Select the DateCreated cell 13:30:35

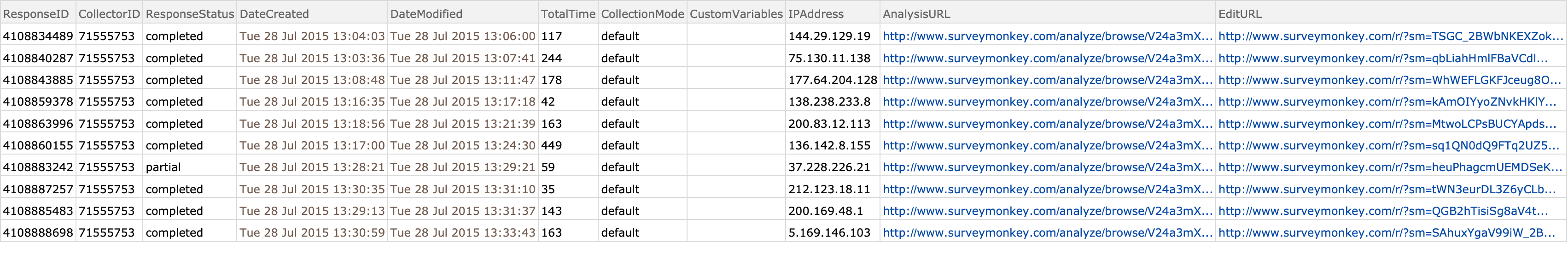click(x=312, y=189)
